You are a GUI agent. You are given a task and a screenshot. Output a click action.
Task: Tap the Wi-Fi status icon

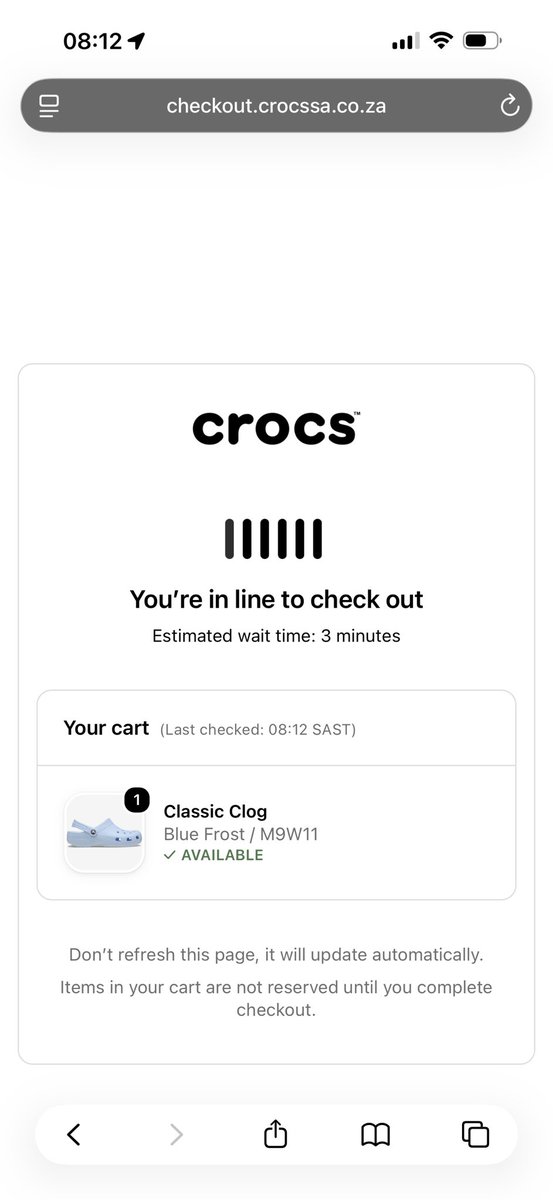[441, 41]
